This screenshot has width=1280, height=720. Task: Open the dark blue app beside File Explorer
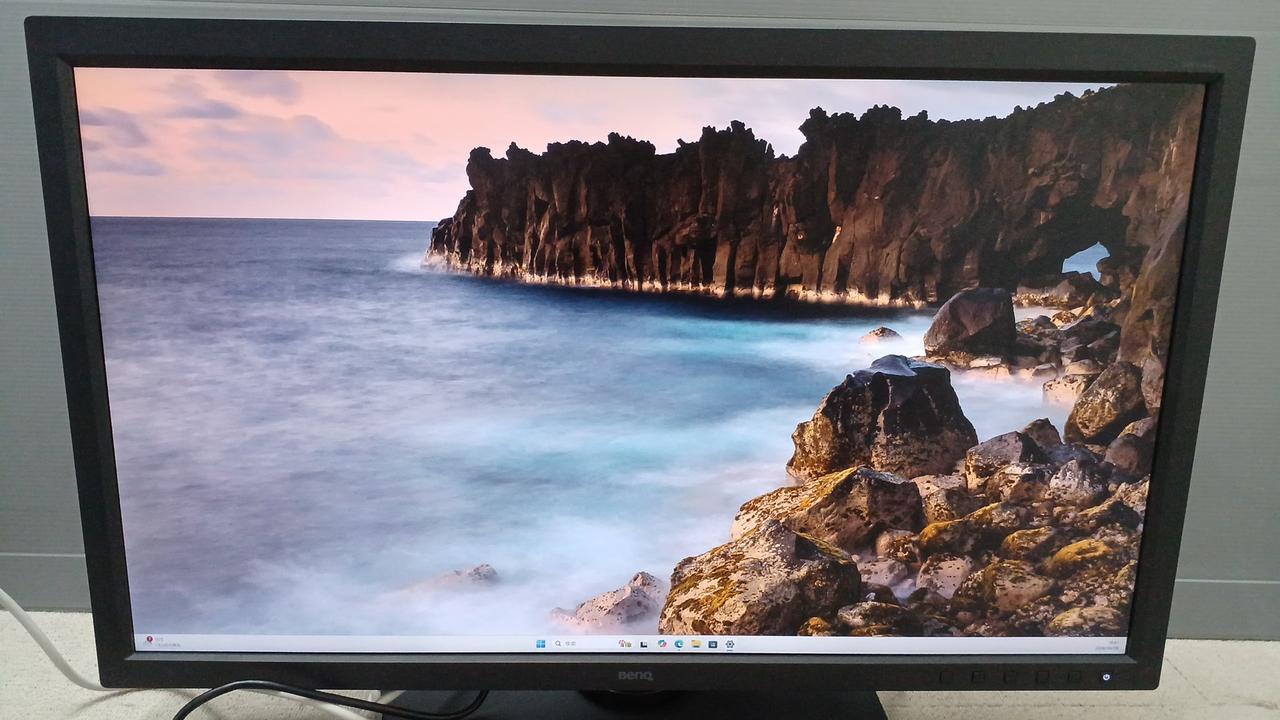tap(712, 643)
